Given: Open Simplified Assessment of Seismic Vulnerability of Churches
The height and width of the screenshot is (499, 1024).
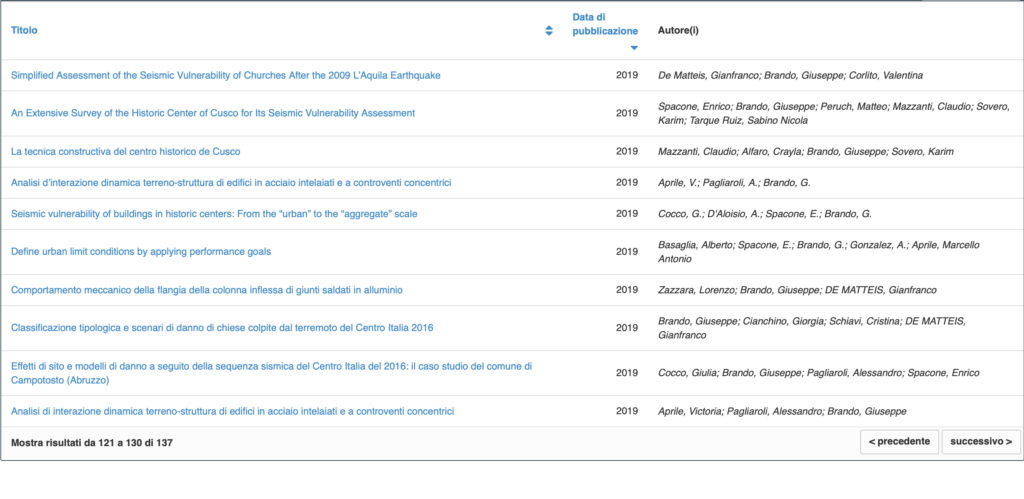Looking at the screenshot, I should pos(225,75).
